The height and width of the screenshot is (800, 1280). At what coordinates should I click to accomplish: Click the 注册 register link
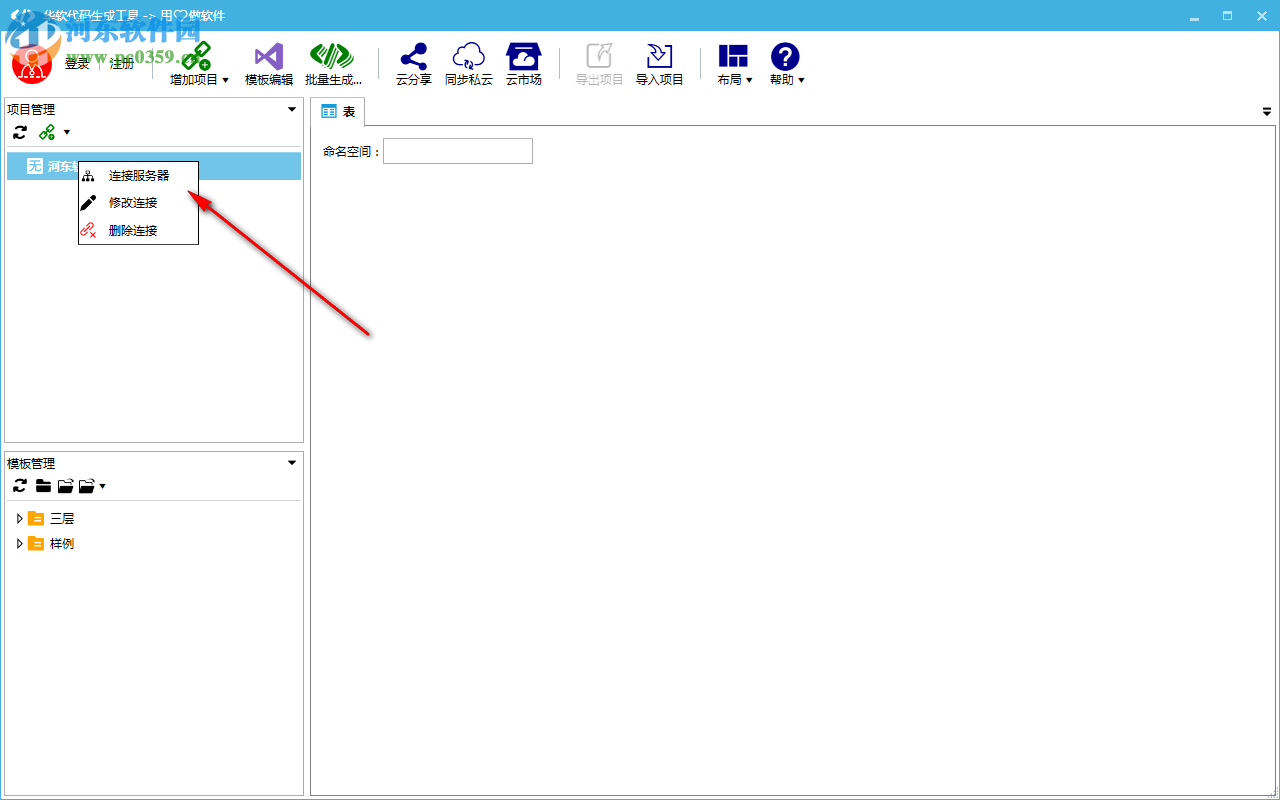pyautogui.click(x=122, y=63)
